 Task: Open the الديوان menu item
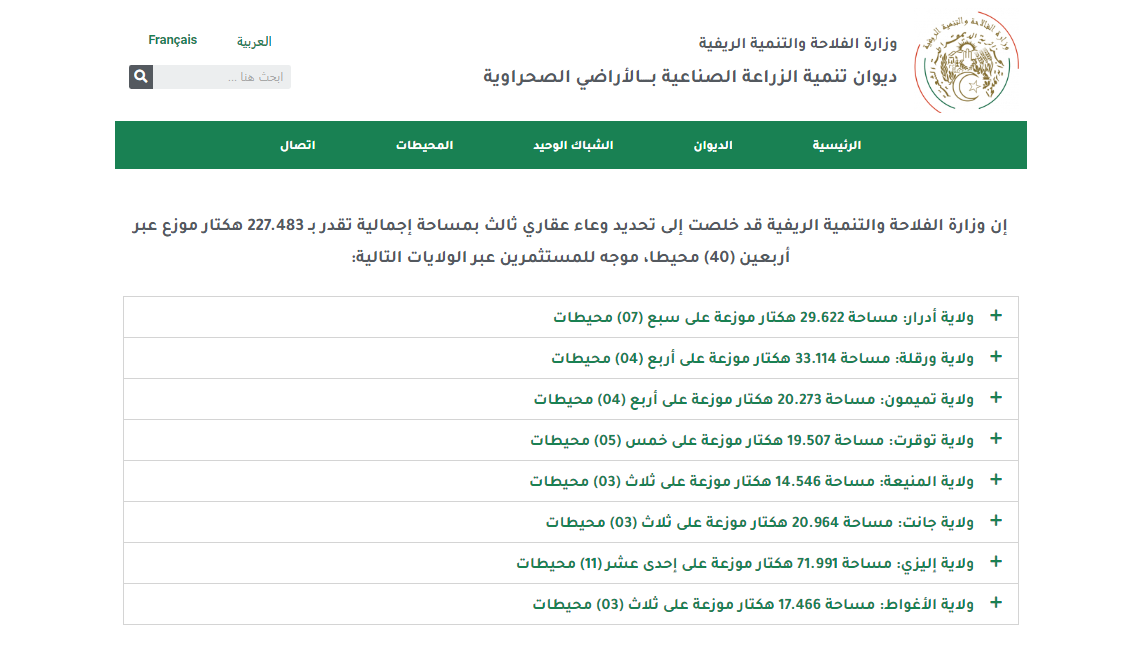tap(713, 145)
